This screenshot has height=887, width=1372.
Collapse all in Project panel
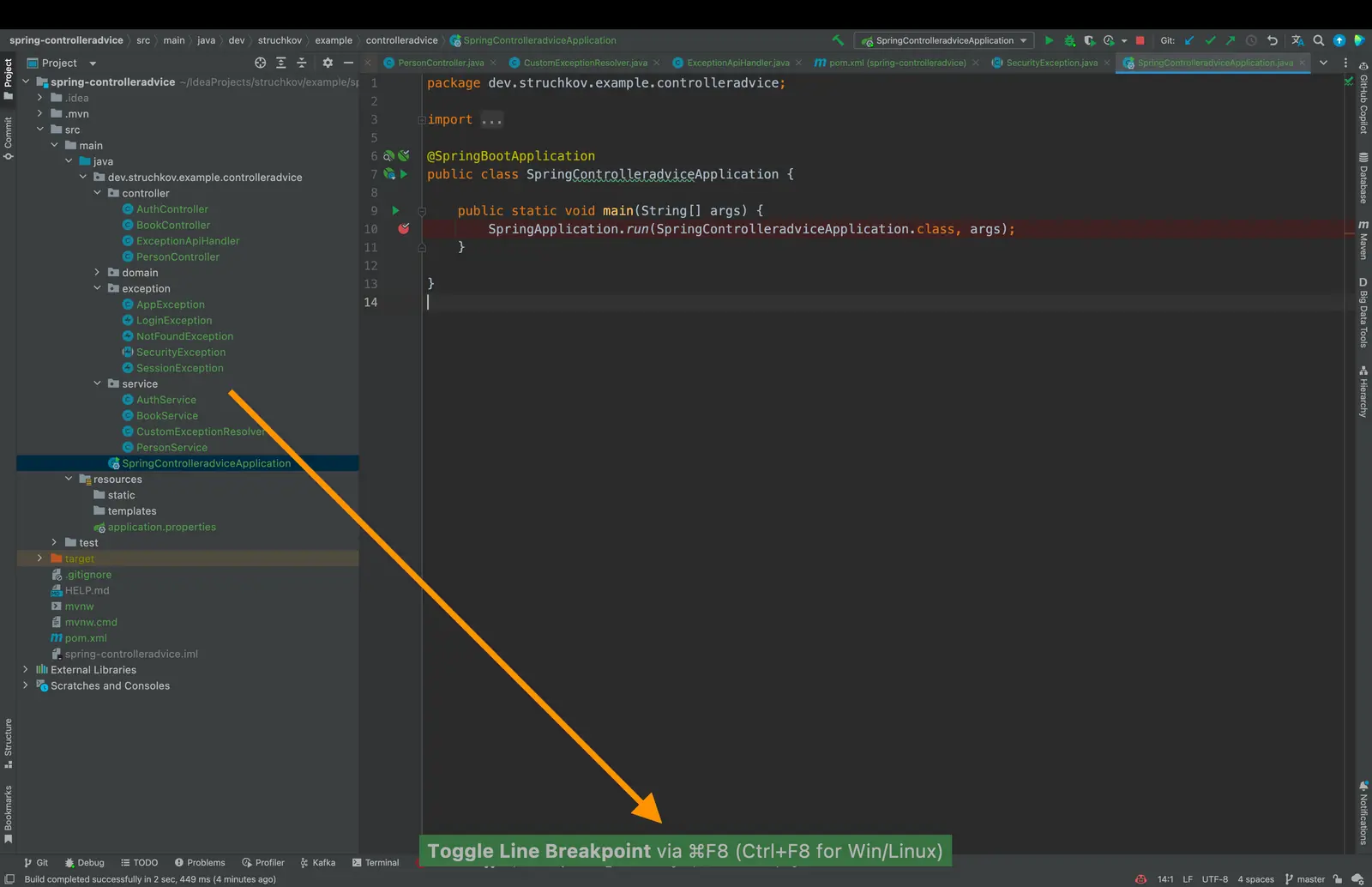pos(301,63)
